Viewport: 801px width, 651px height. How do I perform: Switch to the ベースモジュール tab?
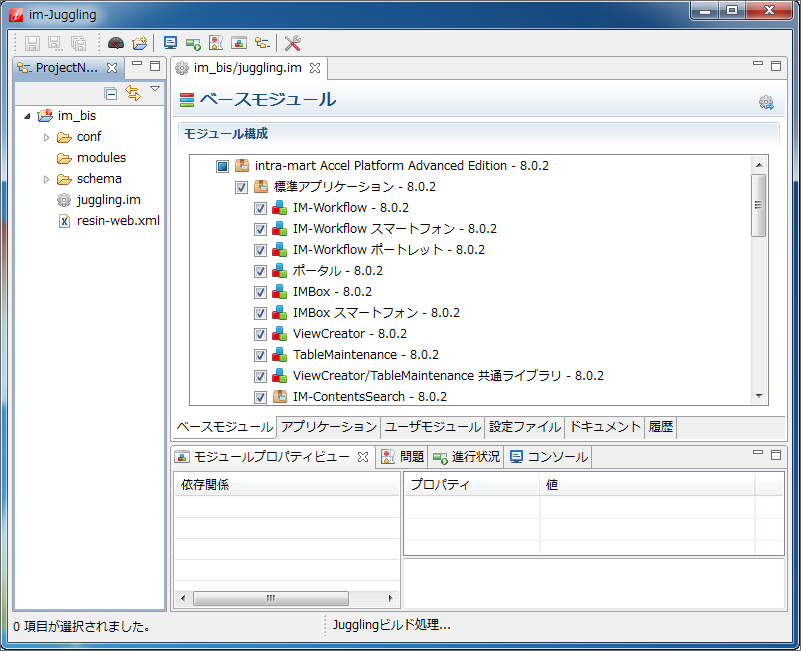click(x=224, y=427)
